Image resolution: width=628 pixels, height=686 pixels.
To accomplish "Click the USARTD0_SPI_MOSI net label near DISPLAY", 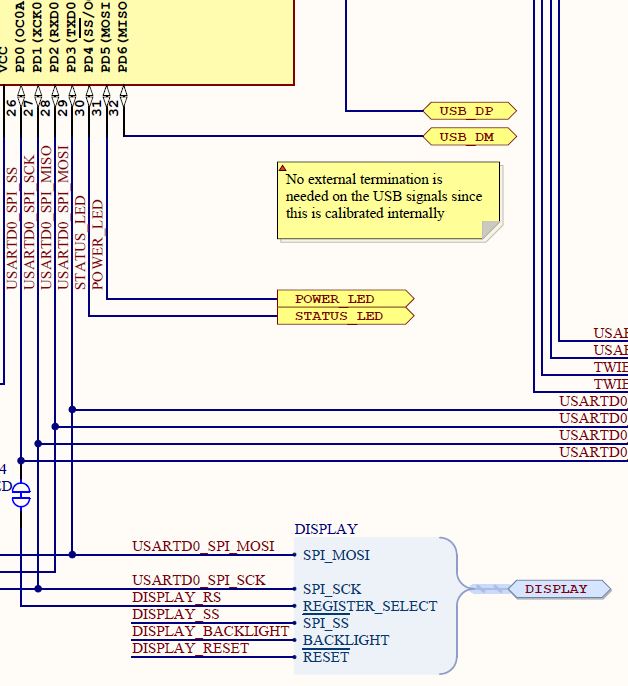I will tap(203, 546).
